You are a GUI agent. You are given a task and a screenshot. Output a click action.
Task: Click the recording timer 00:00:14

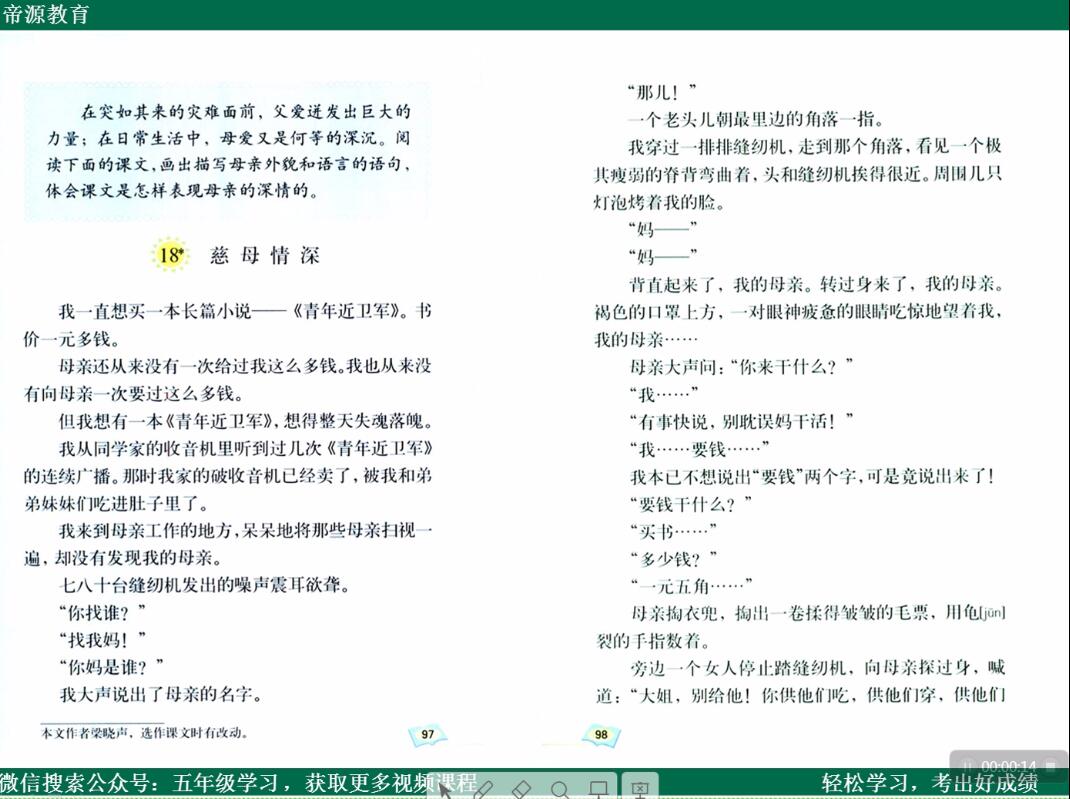click(x=1009, y=766)
